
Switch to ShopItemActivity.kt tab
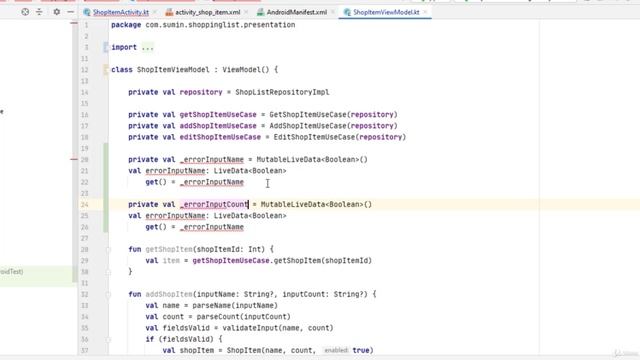pyautogui.click(x=120, y=12)
